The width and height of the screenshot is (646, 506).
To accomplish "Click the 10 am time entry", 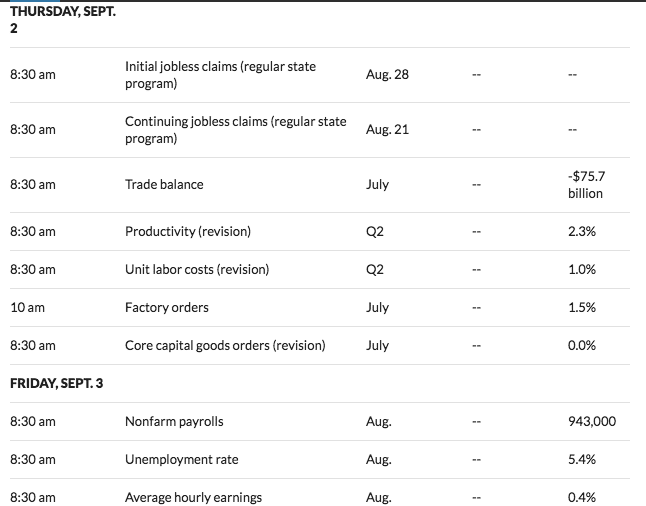I will [26, 307].
